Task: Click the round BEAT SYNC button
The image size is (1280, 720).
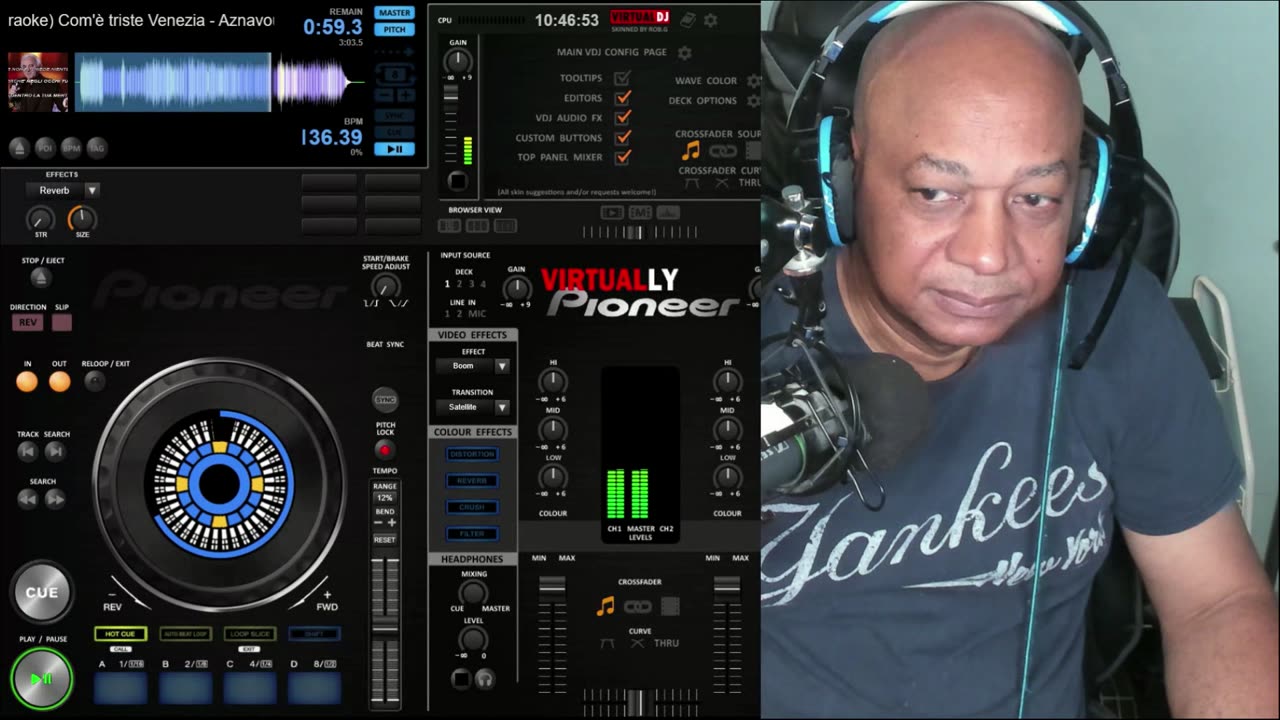Action: pyautogui.click(x=385, y=400)
